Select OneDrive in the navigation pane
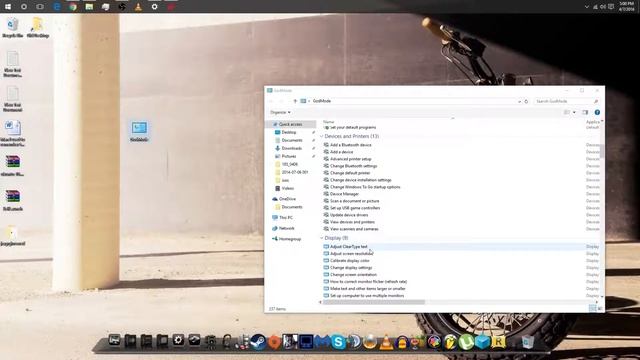The width and height of the screenshot is (640, 360). (x=287, y=199)
